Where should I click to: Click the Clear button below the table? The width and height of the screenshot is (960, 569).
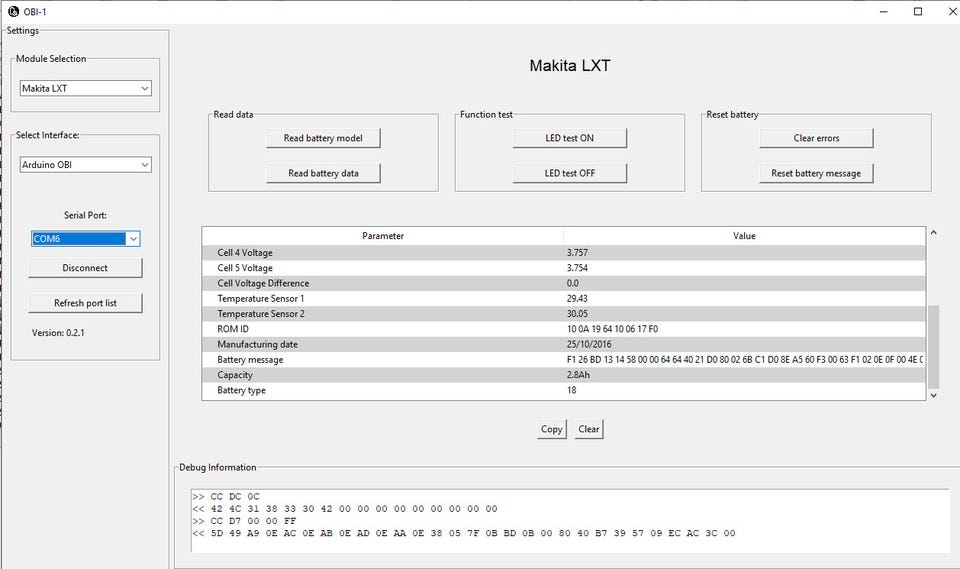(589, 429)
